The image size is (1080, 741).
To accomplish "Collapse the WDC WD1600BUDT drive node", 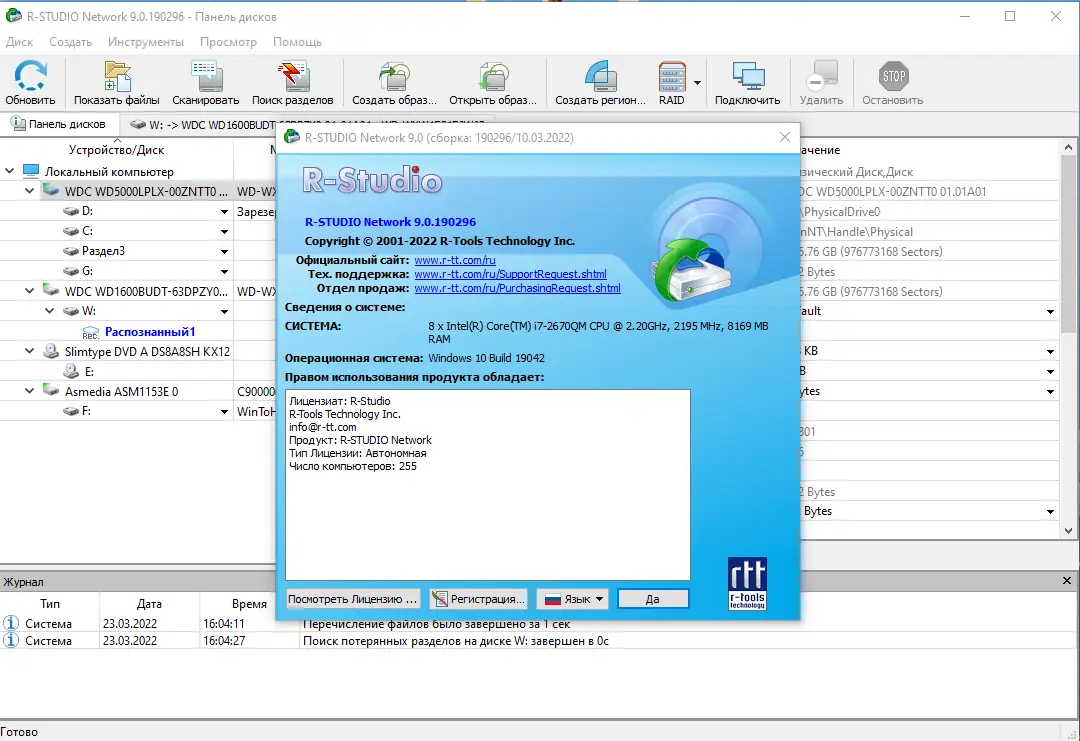I will tap(30, 291).
